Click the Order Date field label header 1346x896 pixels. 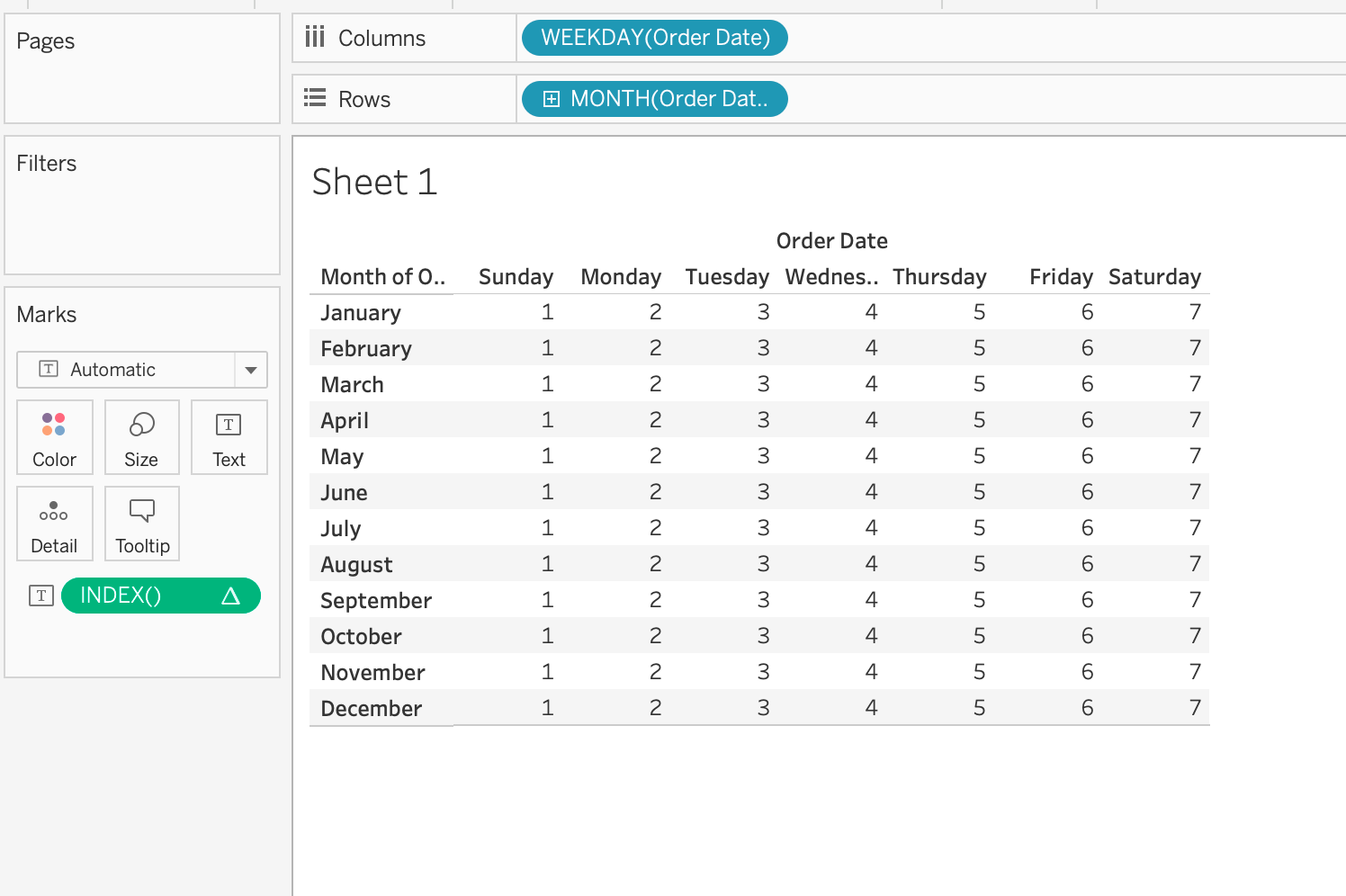(831, 241)
